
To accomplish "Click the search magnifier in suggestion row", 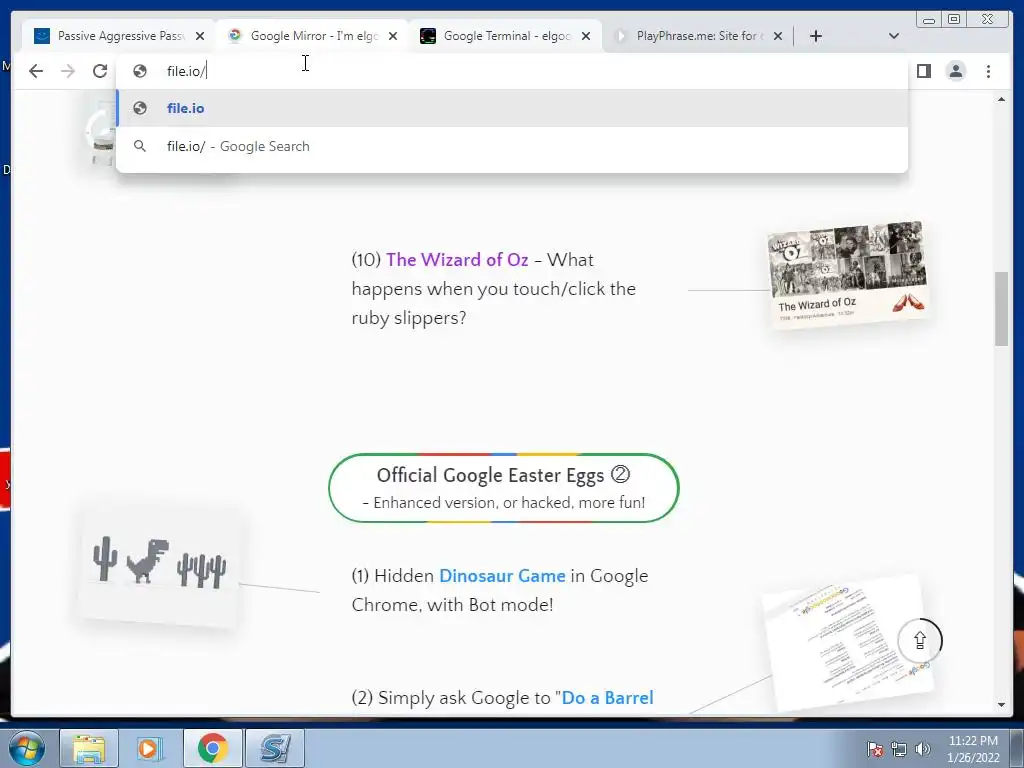I will 140,146.
